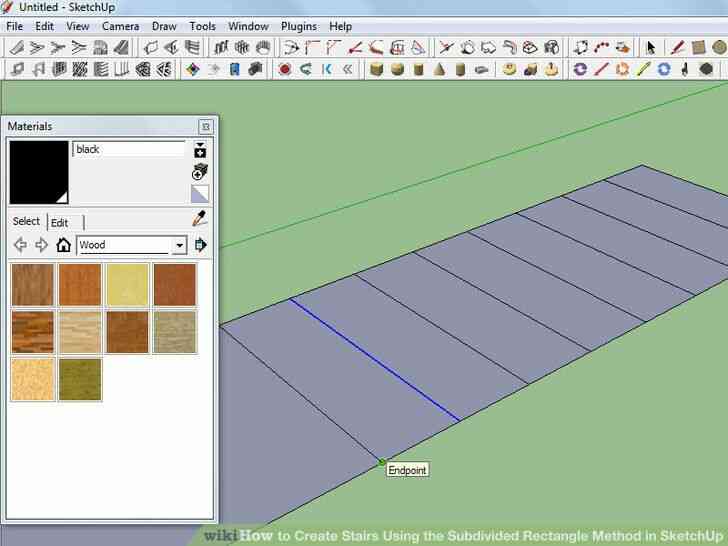Open the Tools menu
This screenshot has width=728, height=546.
(202, 26)
